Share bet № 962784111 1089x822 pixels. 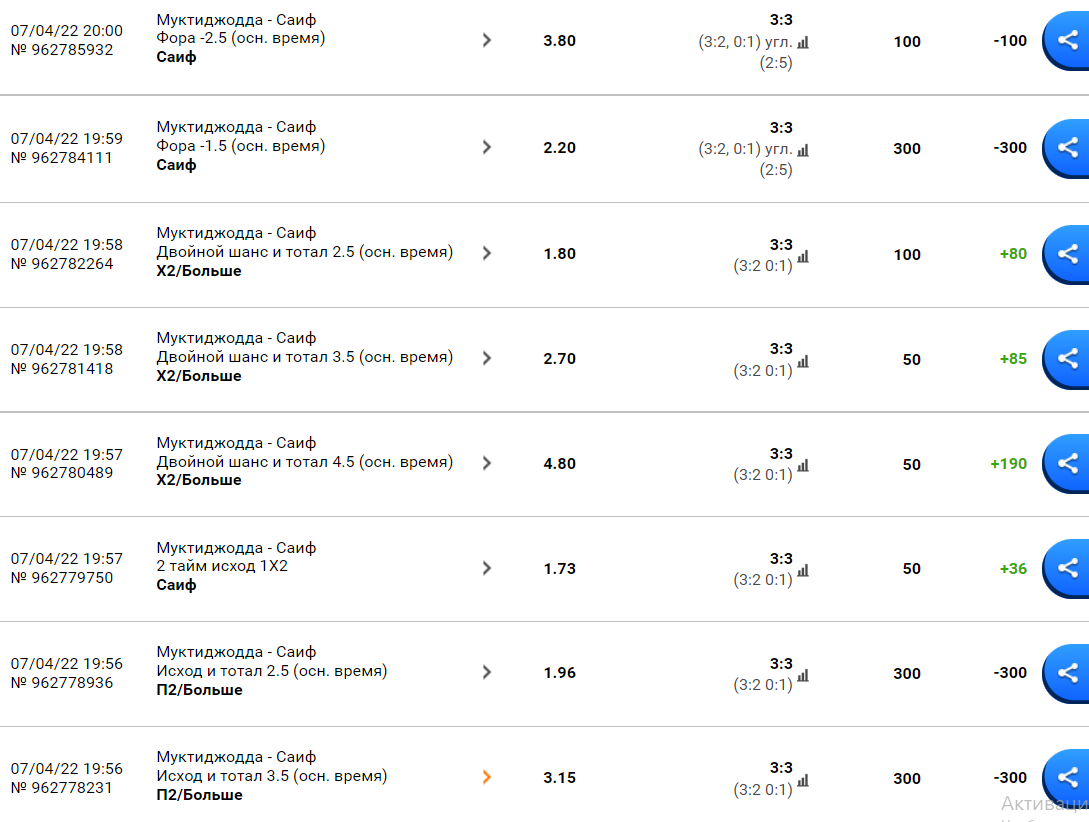1067,148
